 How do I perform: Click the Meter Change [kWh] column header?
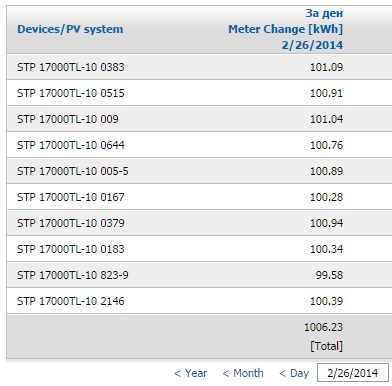(285, 29)
